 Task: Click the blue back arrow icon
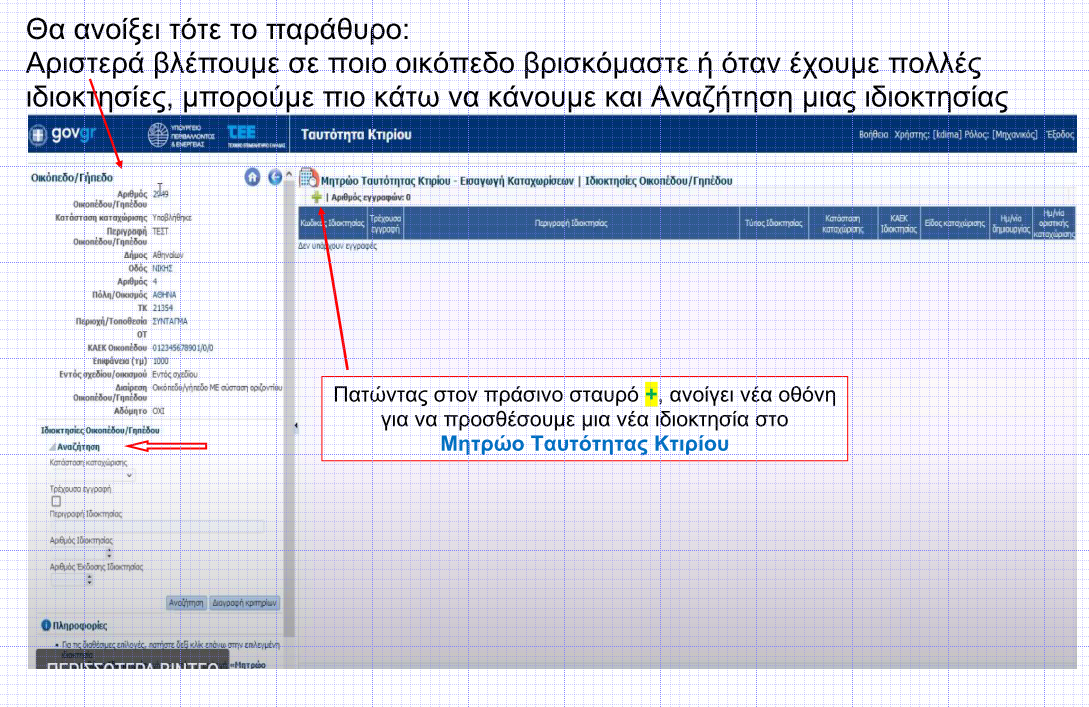click(277, 177)
